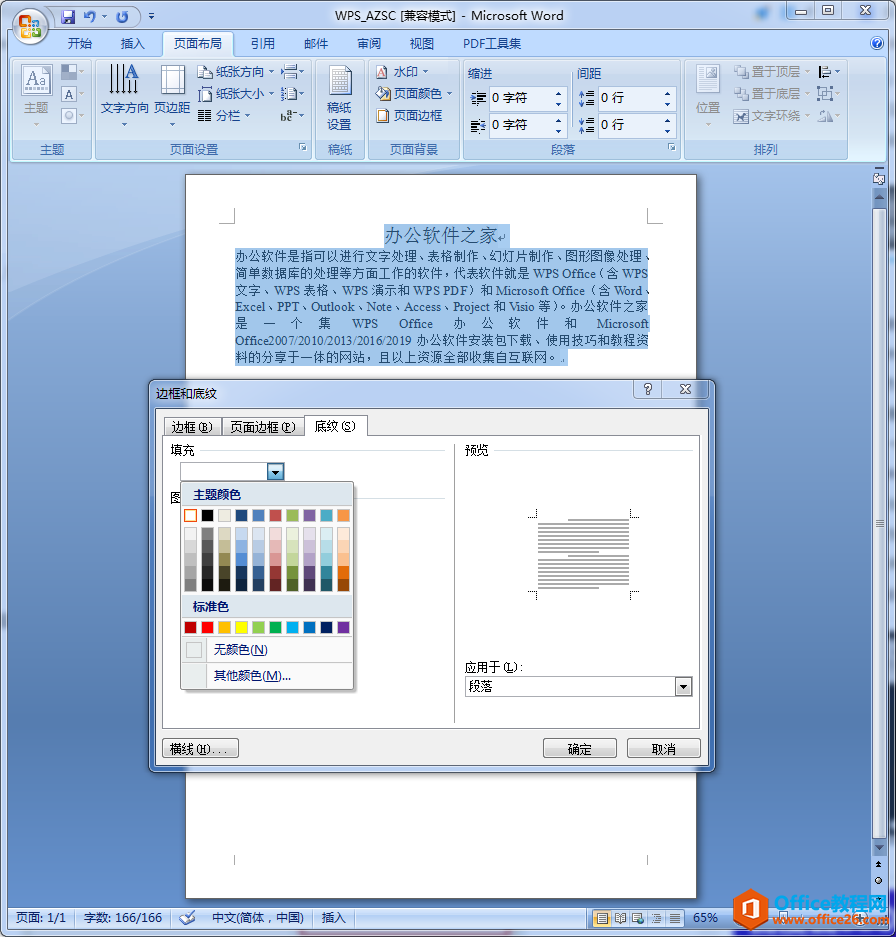Increase left indent value
The width and height of the screenshot is (896, 937).
[x=558, y=93]
